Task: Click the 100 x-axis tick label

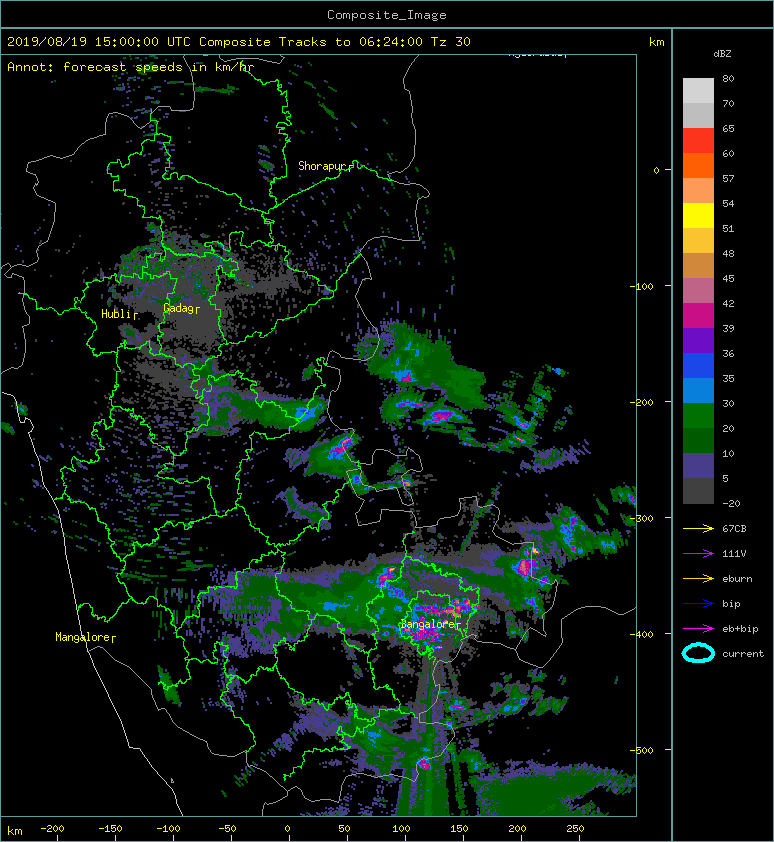Action: click(x=401, y=829)
